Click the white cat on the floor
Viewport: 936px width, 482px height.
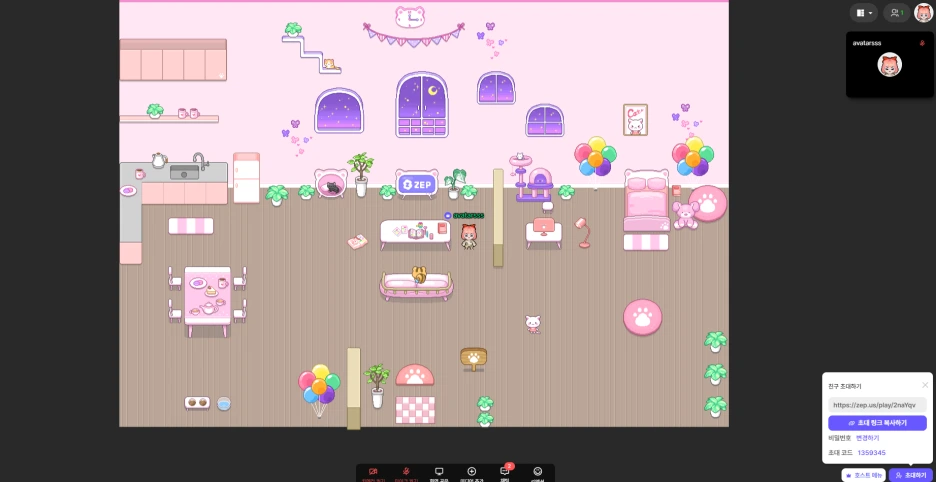[532, 324]
